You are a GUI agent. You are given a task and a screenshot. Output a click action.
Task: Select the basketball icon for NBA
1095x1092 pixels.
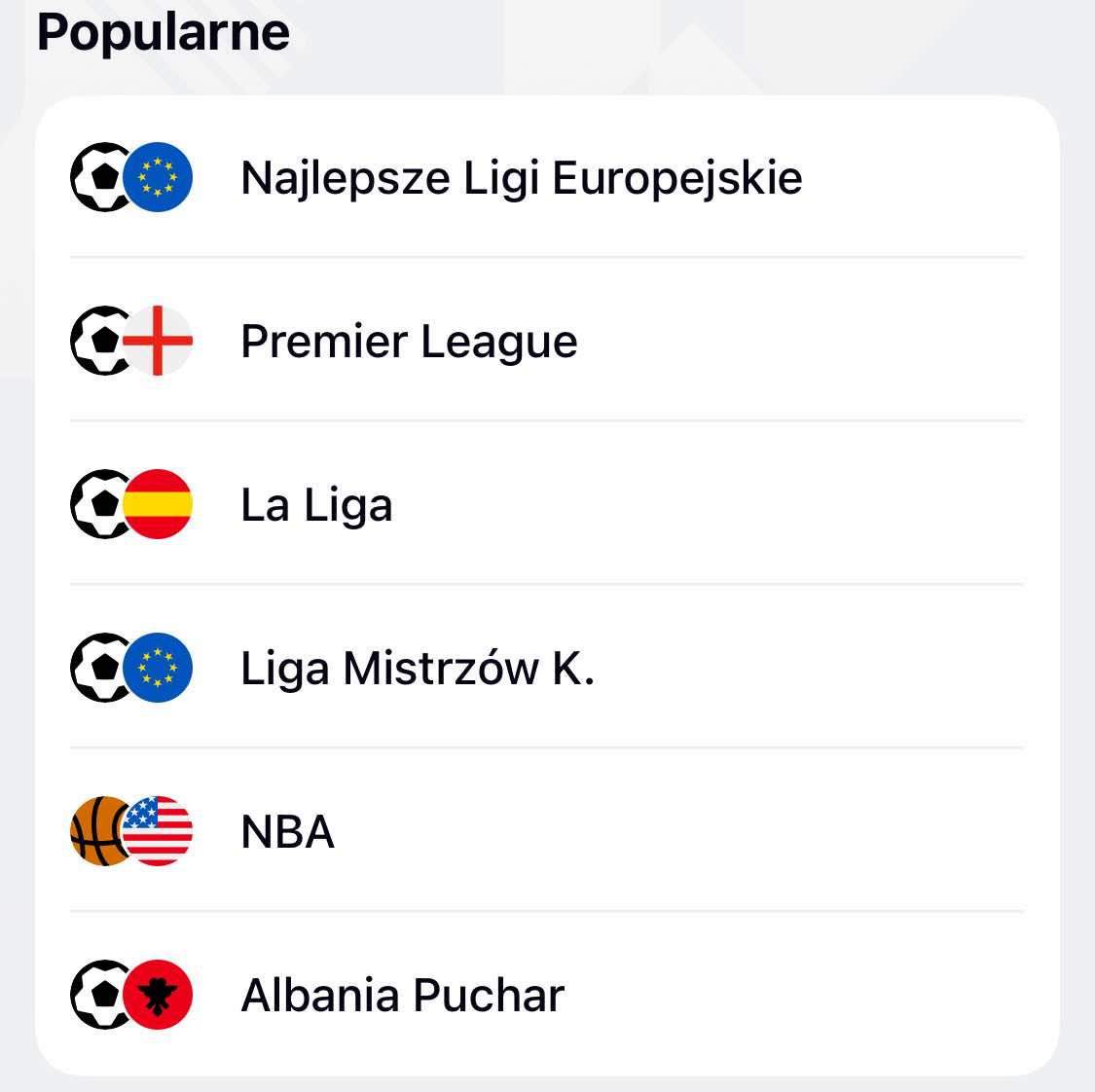tap(95, 831)
